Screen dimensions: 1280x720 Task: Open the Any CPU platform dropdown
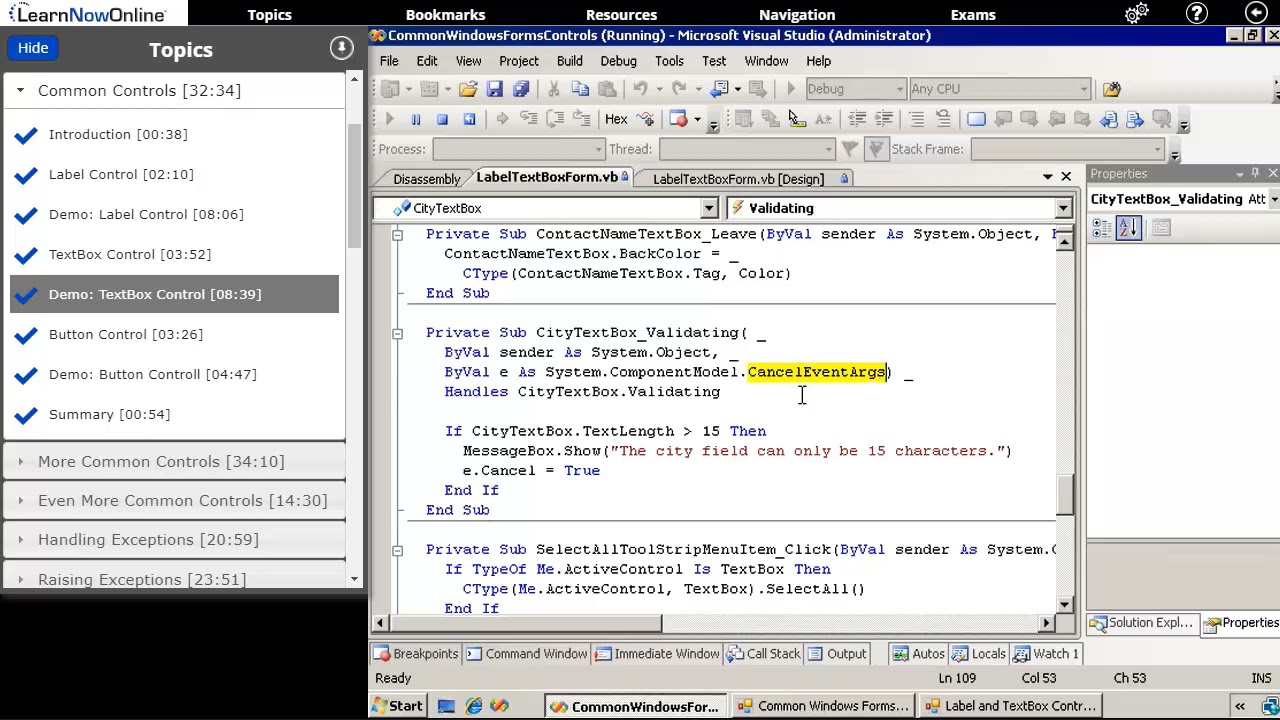coord(1084,89)
